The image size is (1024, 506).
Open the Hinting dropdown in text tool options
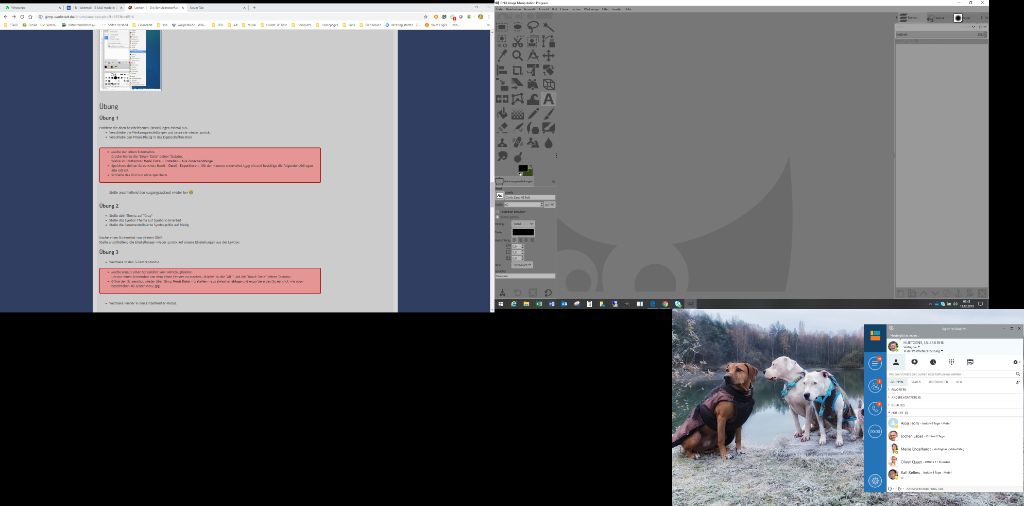(523, 223)
